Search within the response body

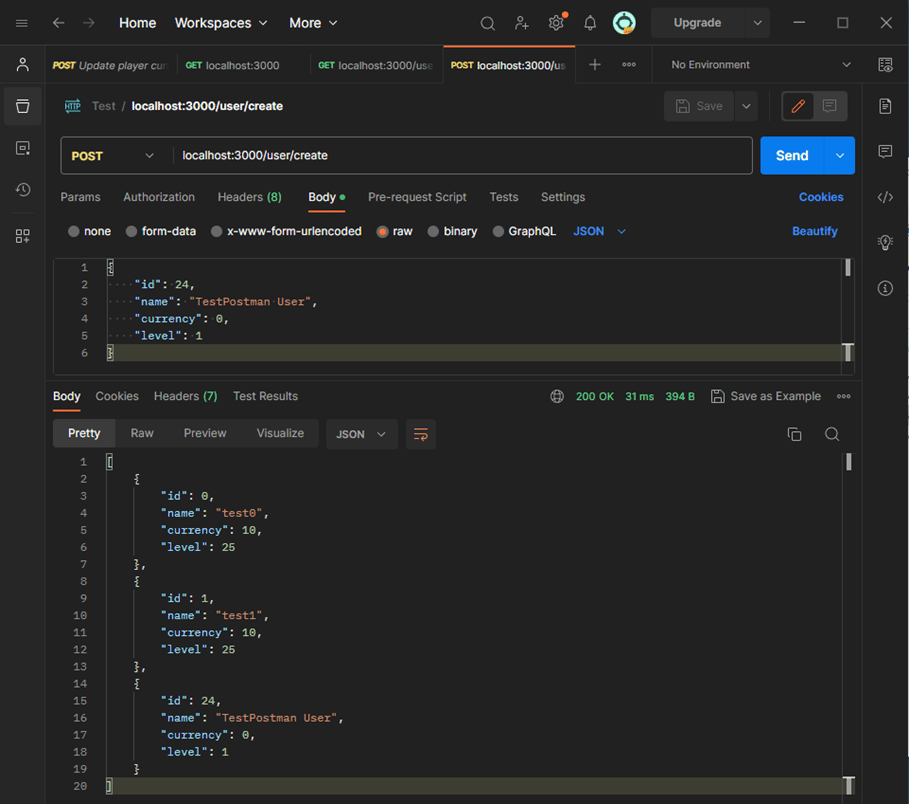(832, 434)
